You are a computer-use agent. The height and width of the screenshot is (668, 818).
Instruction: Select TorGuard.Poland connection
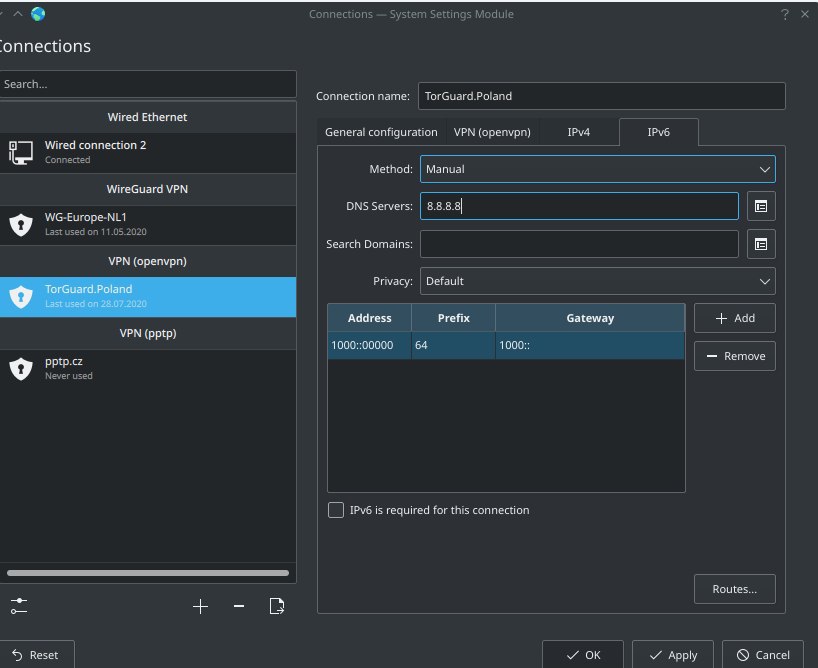(x=148, y=297)
